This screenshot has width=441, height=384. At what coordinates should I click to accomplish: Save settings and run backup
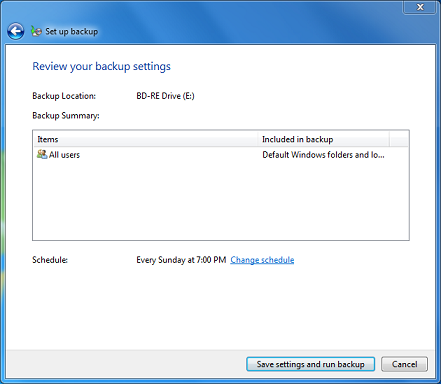click(310, 364)
